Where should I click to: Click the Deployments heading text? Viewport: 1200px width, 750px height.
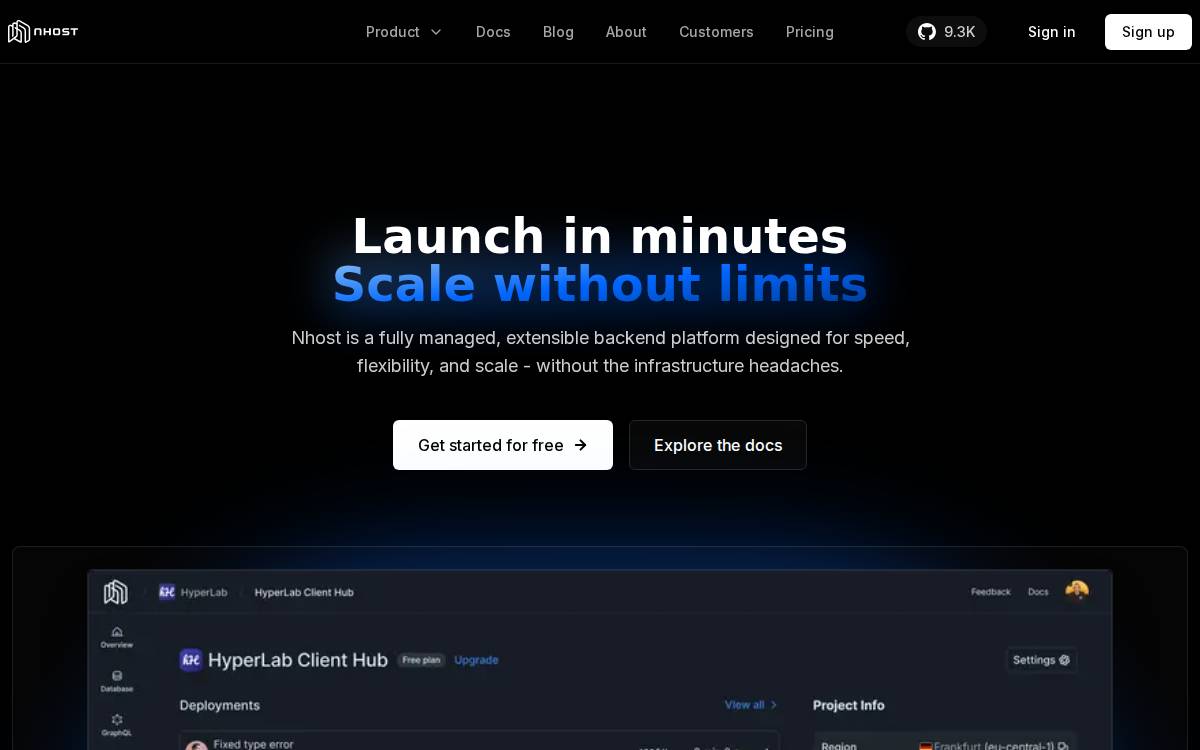click(220, 705)
